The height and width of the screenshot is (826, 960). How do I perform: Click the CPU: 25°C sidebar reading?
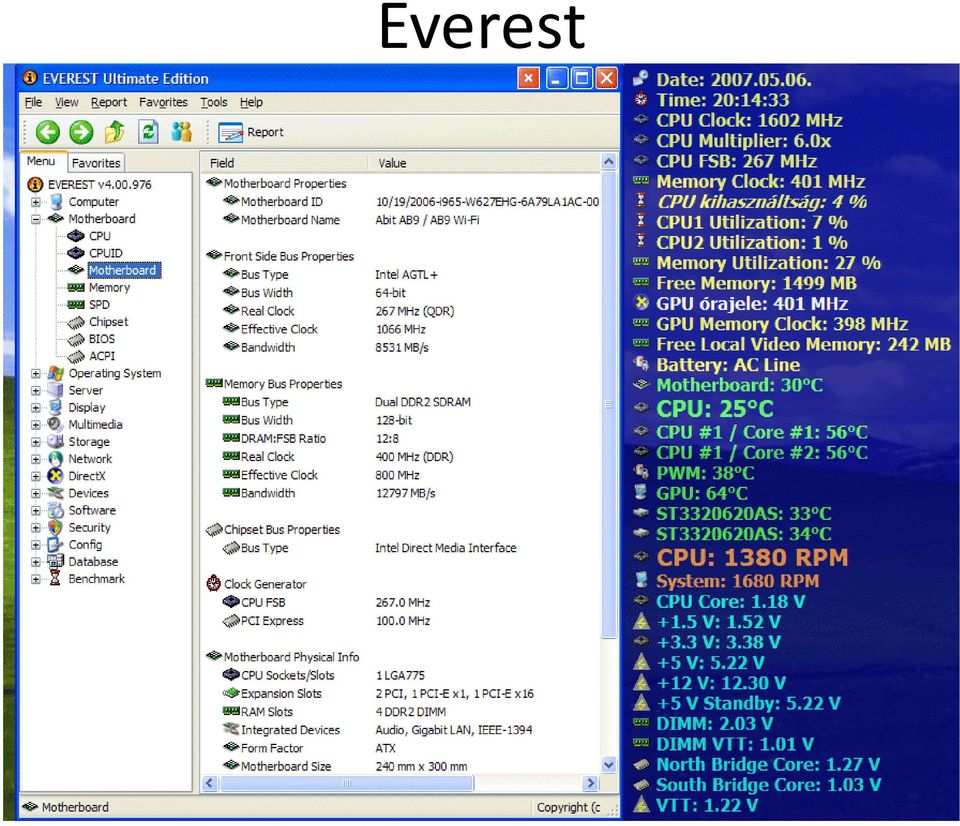pyautogui.click(x=715, y=408)
